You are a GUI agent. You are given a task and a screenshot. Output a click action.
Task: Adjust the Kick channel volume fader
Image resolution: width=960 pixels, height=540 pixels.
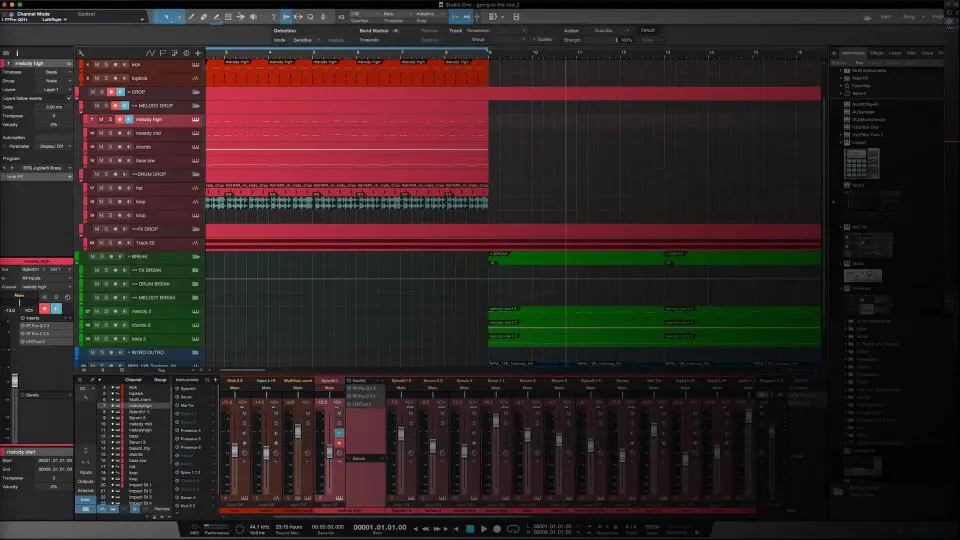click(x=234, y=451)
